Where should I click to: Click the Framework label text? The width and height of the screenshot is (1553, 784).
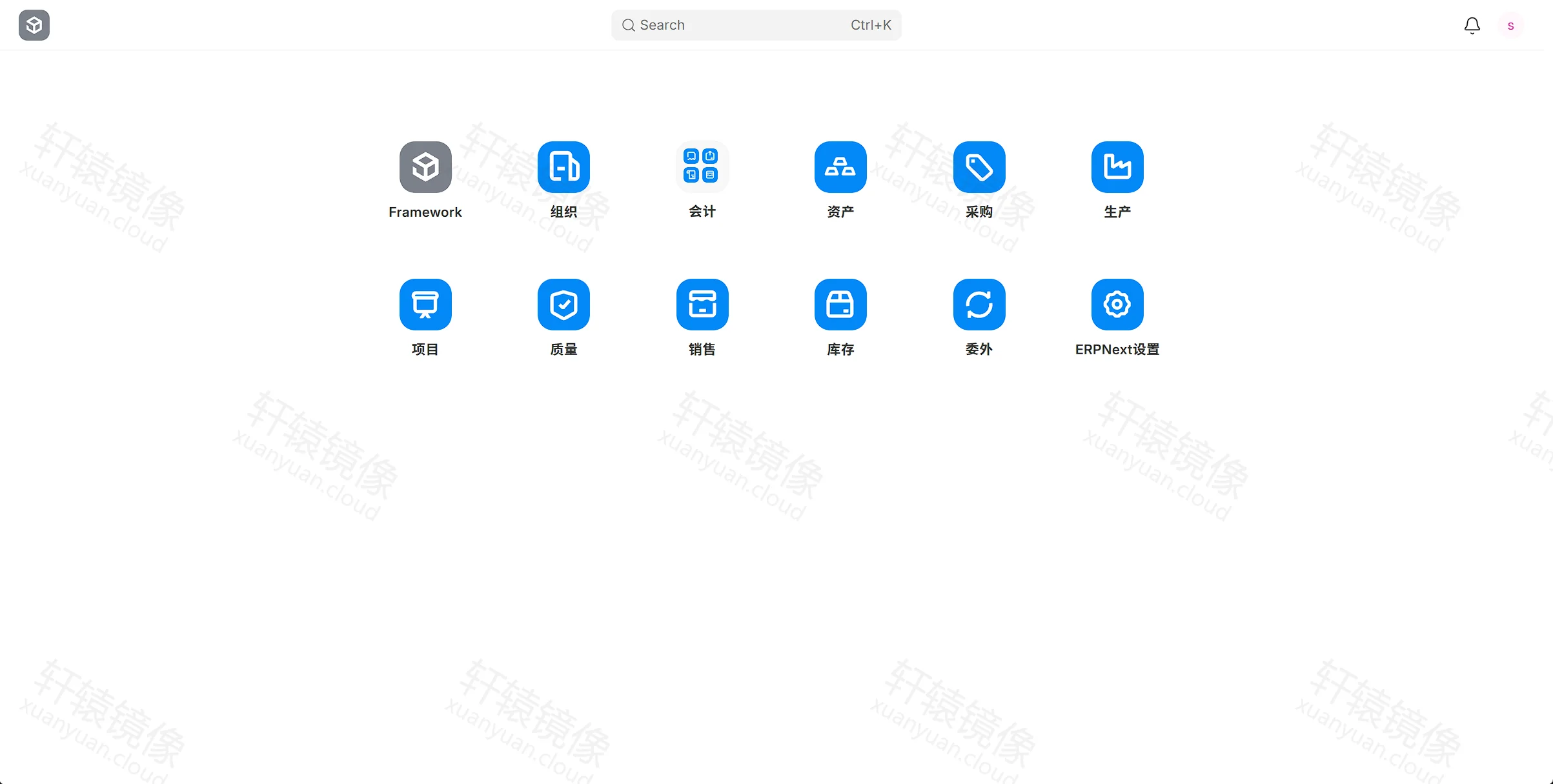pos(425,212)
